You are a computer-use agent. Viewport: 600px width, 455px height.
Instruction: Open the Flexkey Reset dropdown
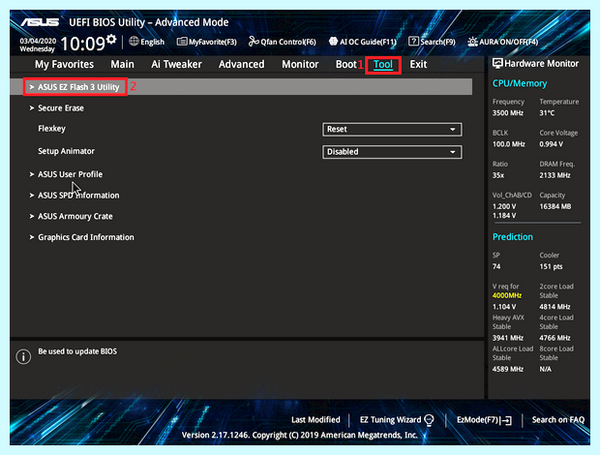coord(392,129)
